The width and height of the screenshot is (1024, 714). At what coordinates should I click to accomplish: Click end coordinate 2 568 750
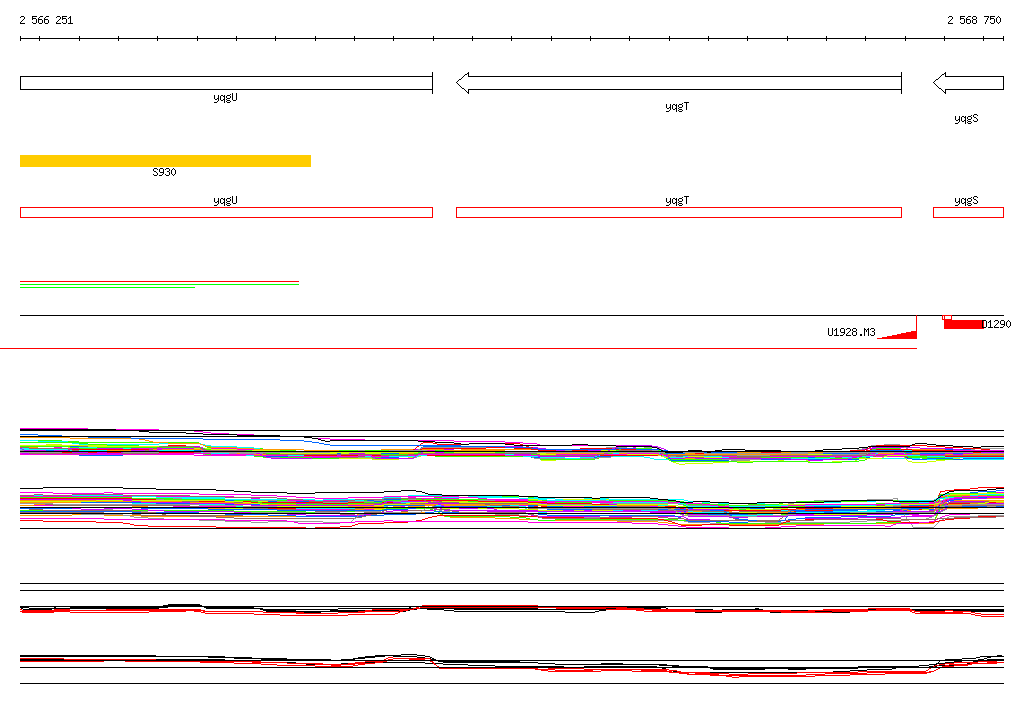pos(974,20)
